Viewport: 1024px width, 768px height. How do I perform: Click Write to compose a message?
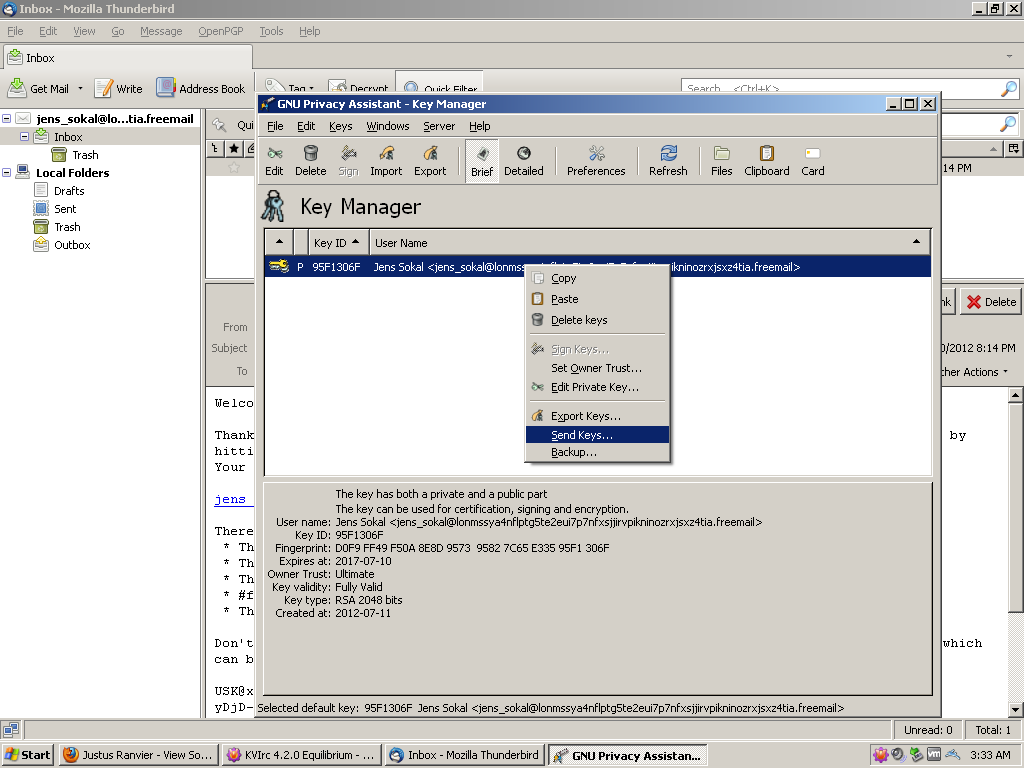point(119,88)
